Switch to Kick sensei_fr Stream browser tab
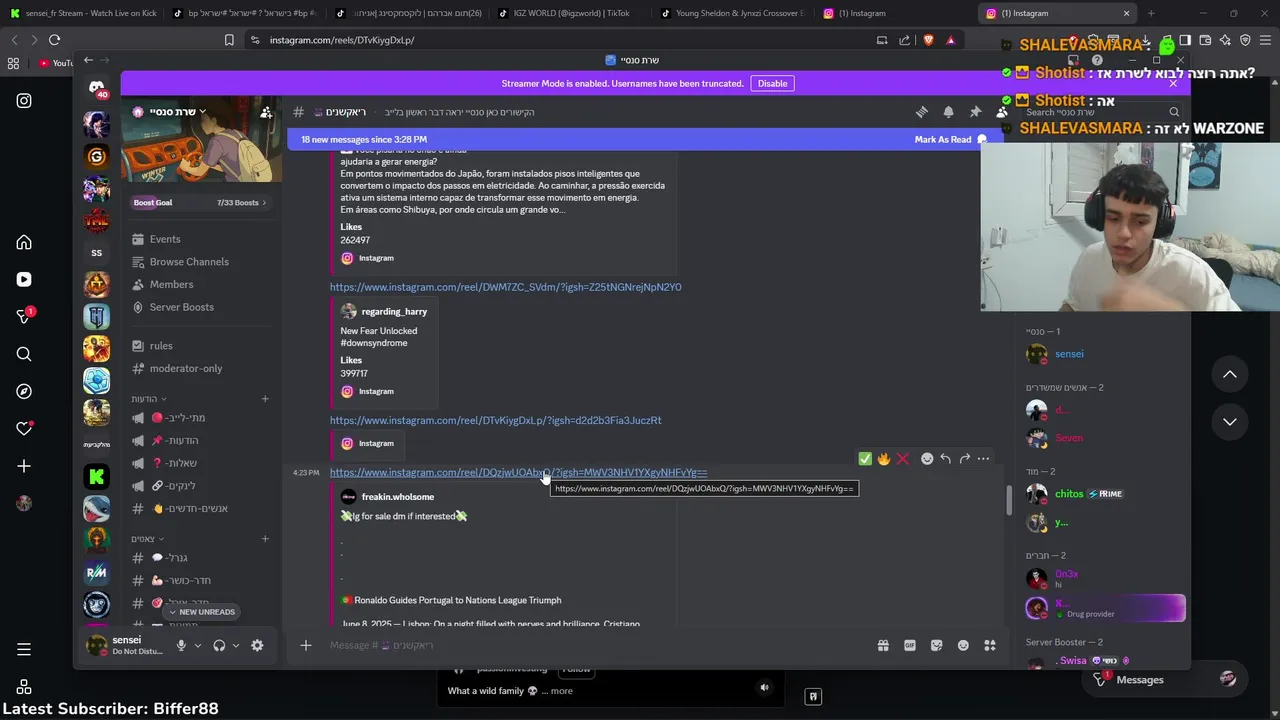 pyautogui.click(x=84, y=13)
